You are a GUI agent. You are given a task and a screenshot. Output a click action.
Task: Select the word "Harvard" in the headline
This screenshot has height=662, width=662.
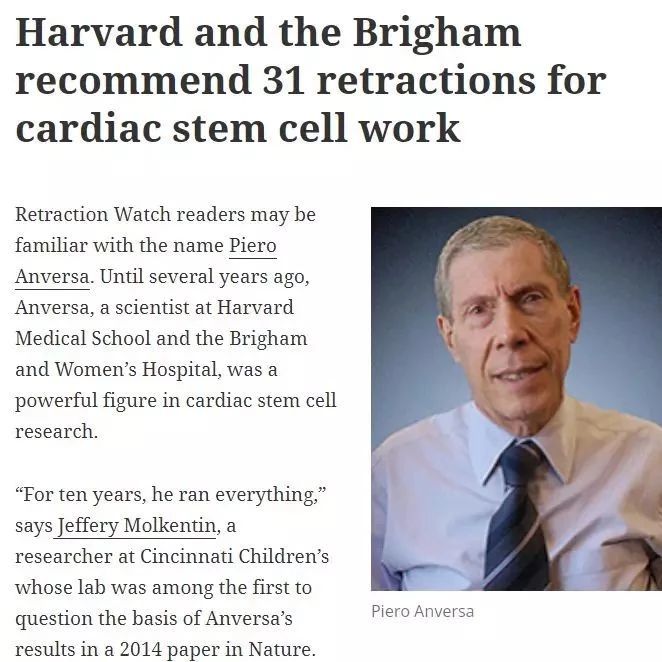pos(99,33)
